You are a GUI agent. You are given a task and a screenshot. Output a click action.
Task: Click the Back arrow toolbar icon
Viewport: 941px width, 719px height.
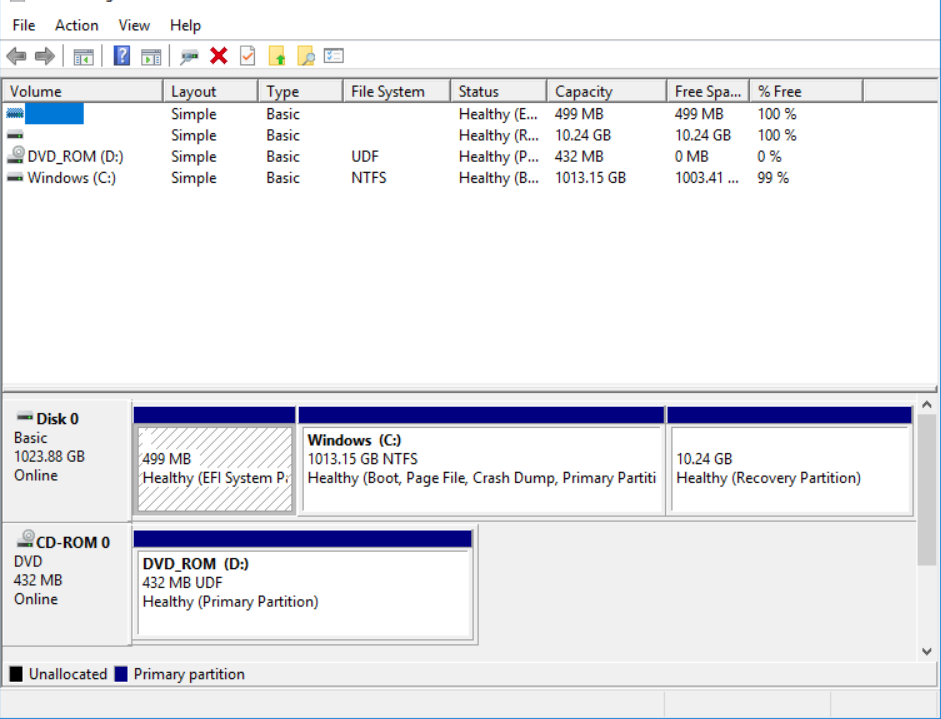point(16,56)
